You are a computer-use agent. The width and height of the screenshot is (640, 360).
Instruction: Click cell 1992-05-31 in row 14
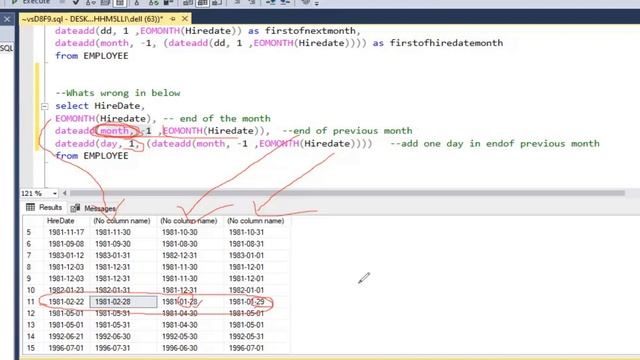246,337
